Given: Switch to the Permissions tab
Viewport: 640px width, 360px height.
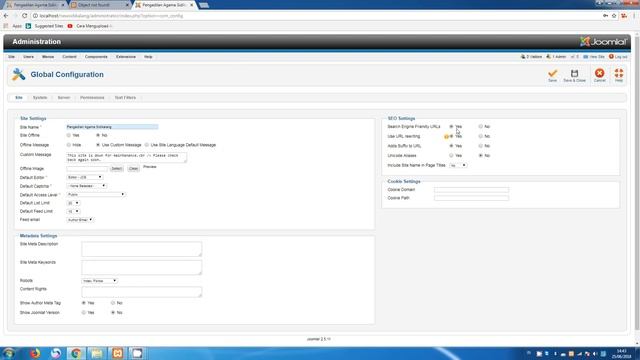Looking at the screenshot, I should click(92, 98).
